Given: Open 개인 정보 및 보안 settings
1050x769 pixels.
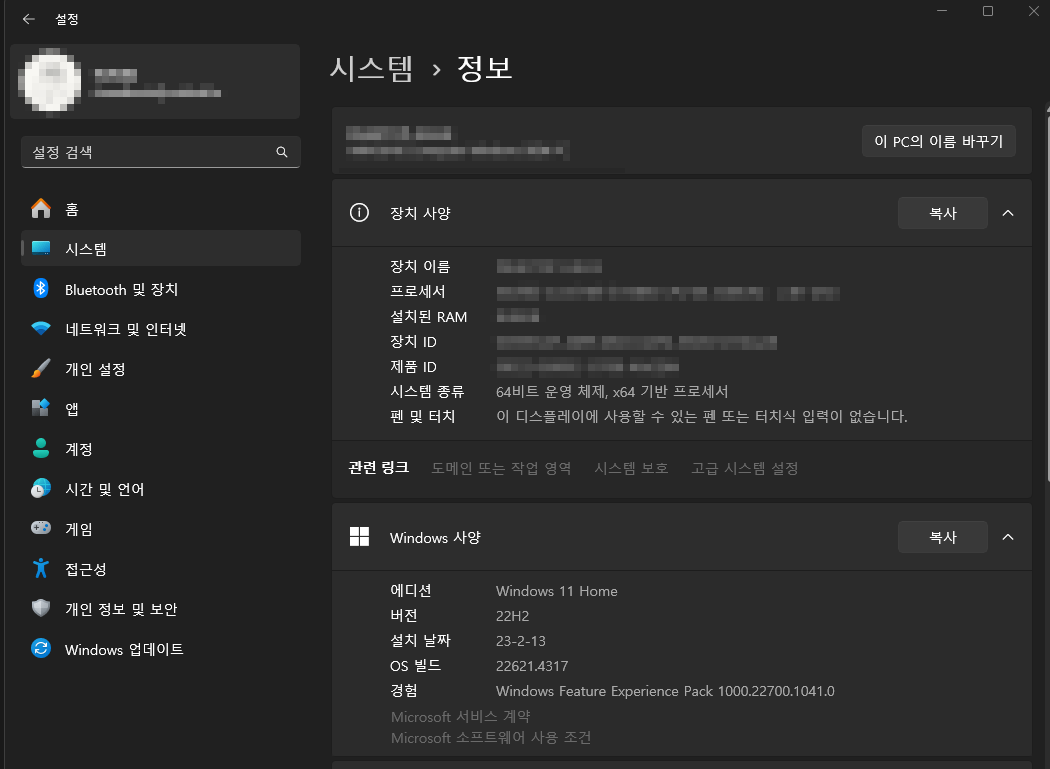Looking at the screenshot, I should click(161, 609).
